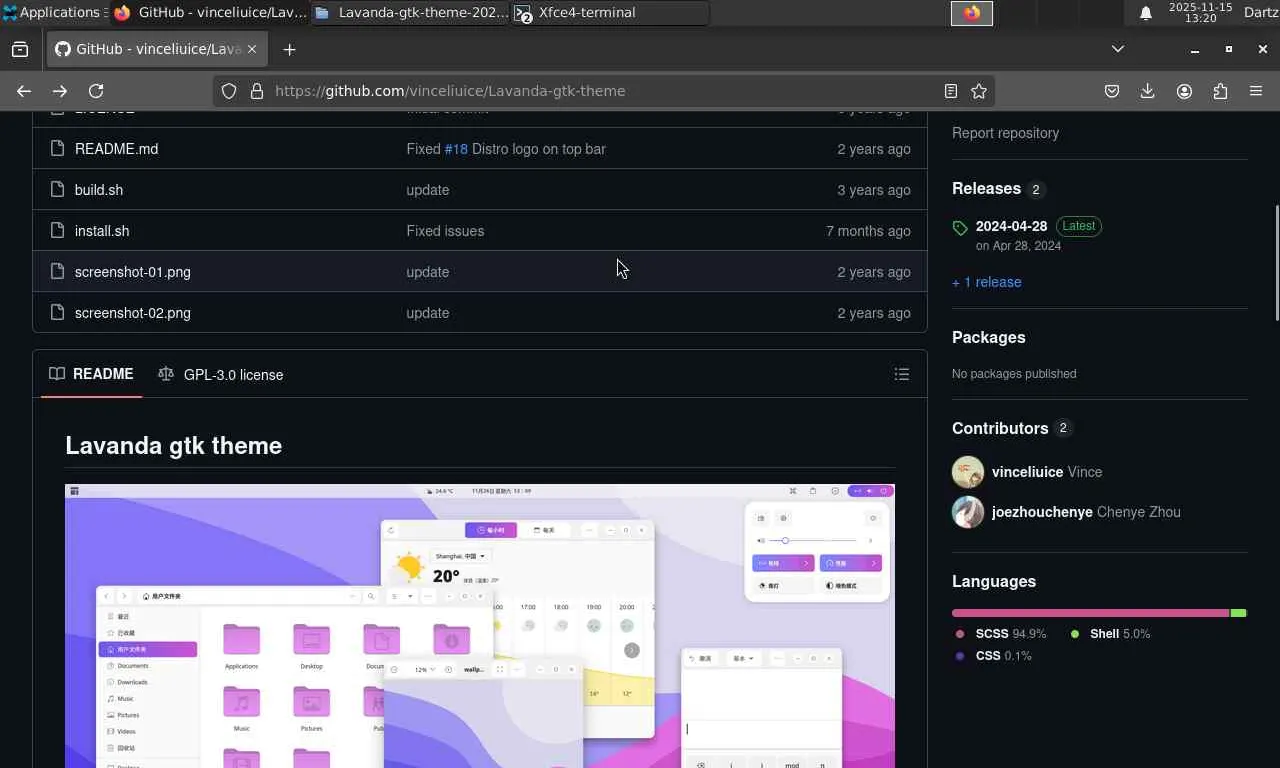Switch to the GPL-3.0 license tab
The image size is (1280, 768).
[x=221, y=375]
